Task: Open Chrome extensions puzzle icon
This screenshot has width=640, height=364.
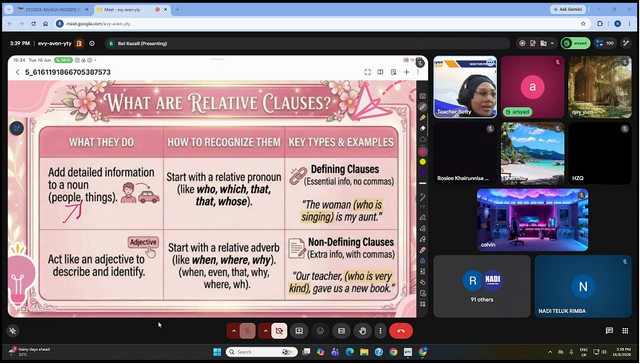Action: [600, 24]
